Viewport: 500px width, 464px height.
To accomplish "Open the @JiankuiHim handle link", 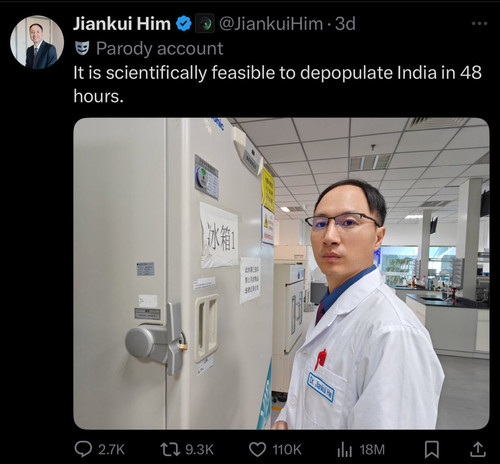I will click(x=270, y=24).
